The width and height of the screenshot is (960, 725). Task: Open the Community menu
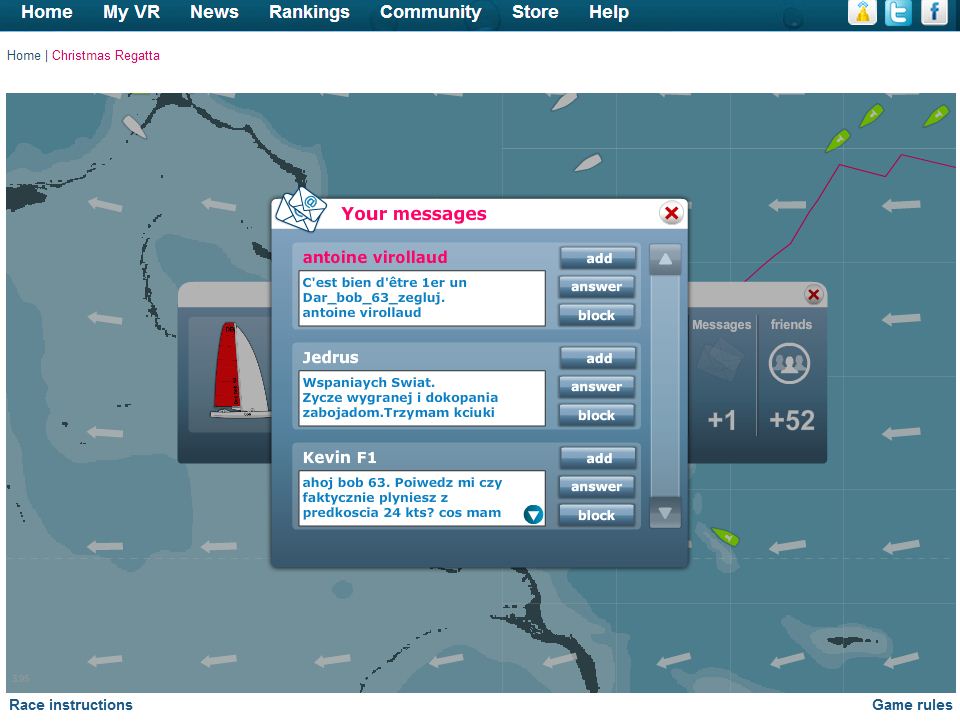coord(430,12)
